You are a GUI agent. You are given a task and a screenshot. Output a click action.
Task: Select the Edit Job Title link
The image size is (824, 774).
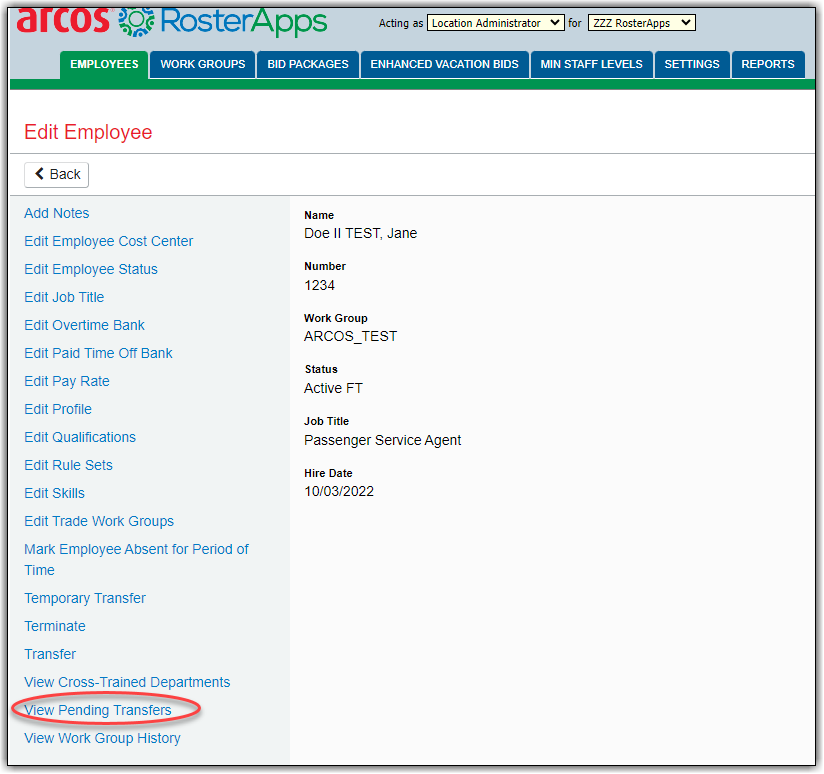[64, 297]
